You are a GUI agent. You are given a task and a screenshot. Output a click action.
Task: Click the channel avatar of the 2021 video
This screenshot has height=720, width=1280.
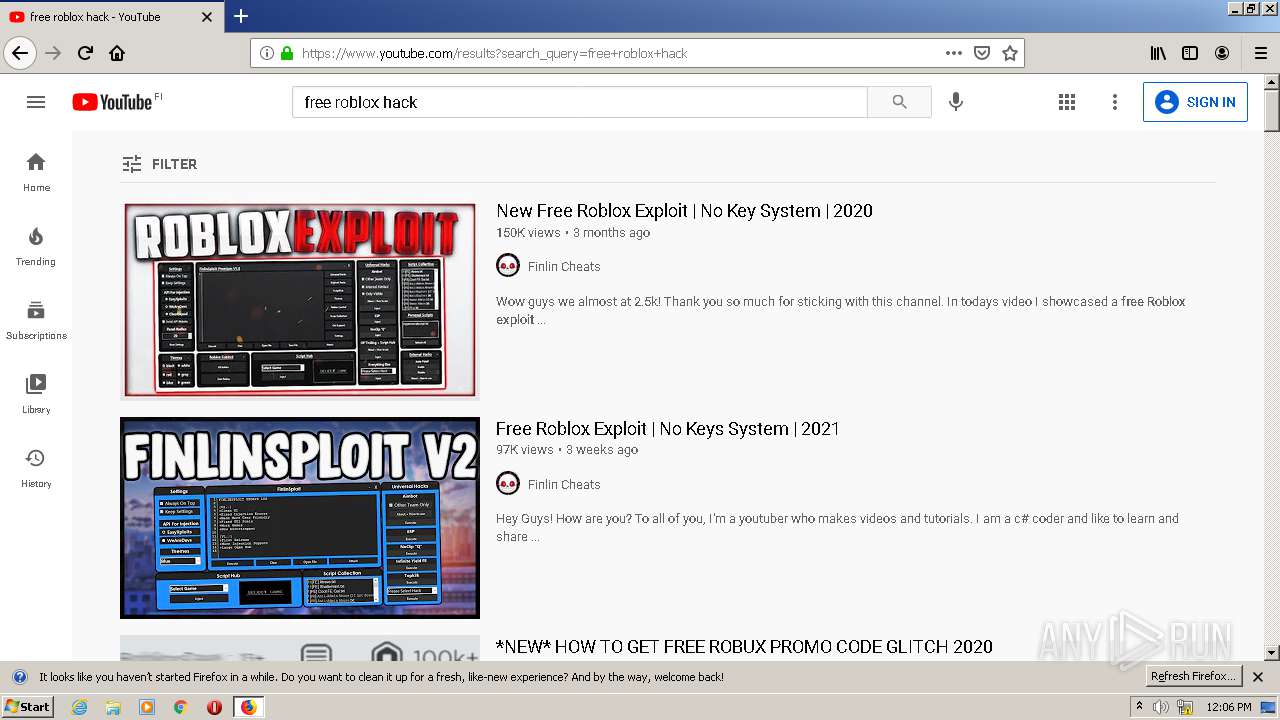click(508, 484)
